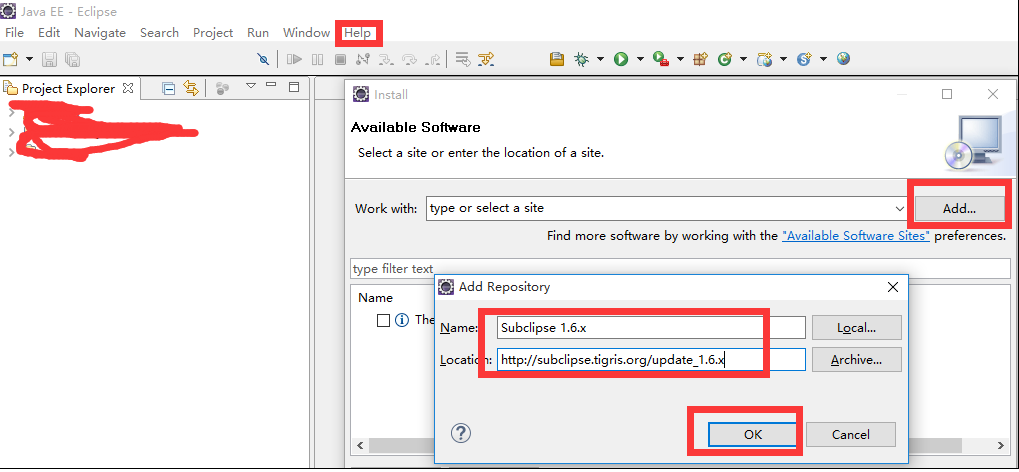This screenshot has width=1019, height=472.
Task: Open the Project Explorer View Menu triangle
Action: tap(250, 85)
